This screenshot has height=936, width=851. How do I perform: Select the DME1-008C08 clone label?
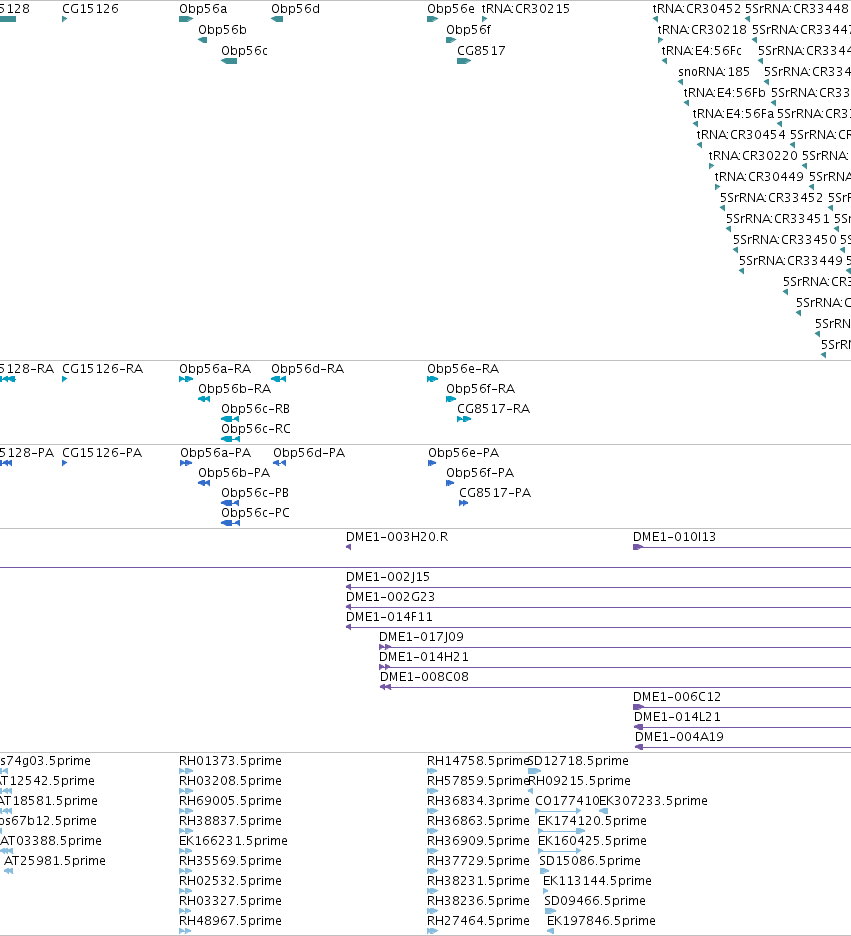pos(424,677)
